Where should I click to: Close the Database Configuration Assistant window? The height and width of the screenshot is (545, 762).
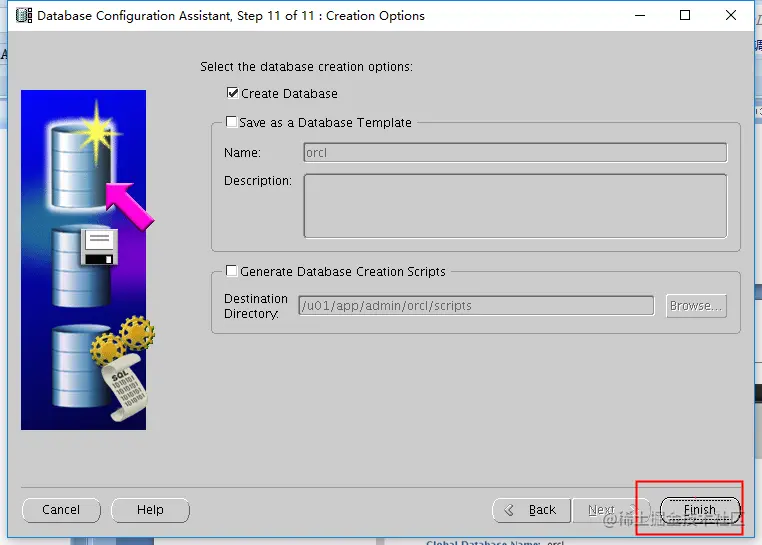[730, 16]
